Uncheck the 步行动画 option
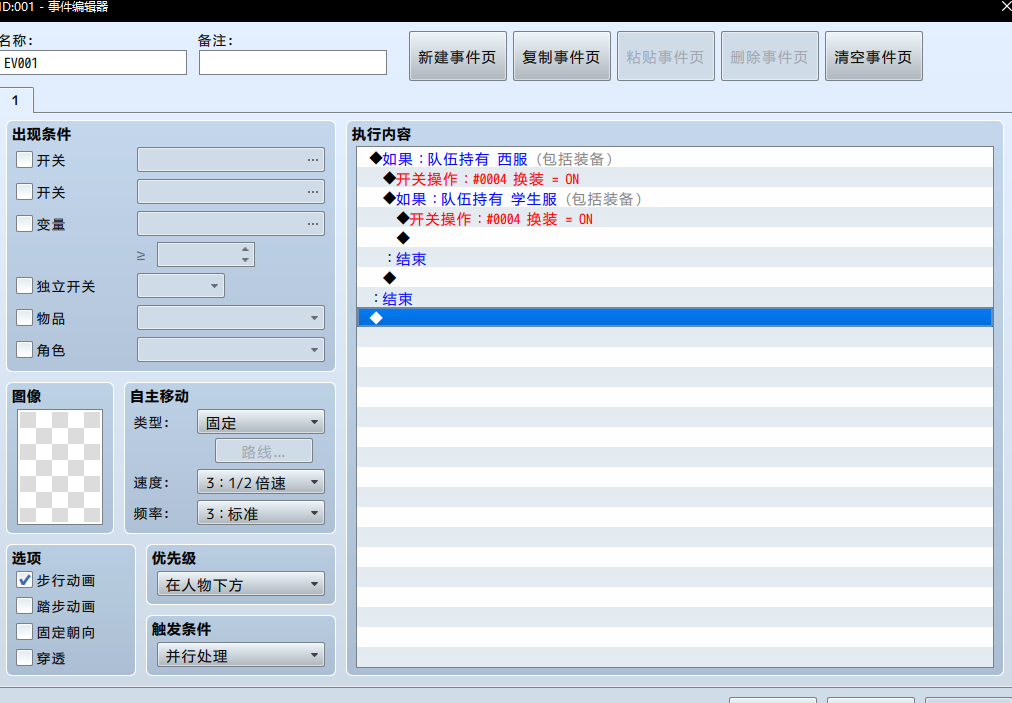Screen dimensions: 1012x703 click(x=25, y=580)
